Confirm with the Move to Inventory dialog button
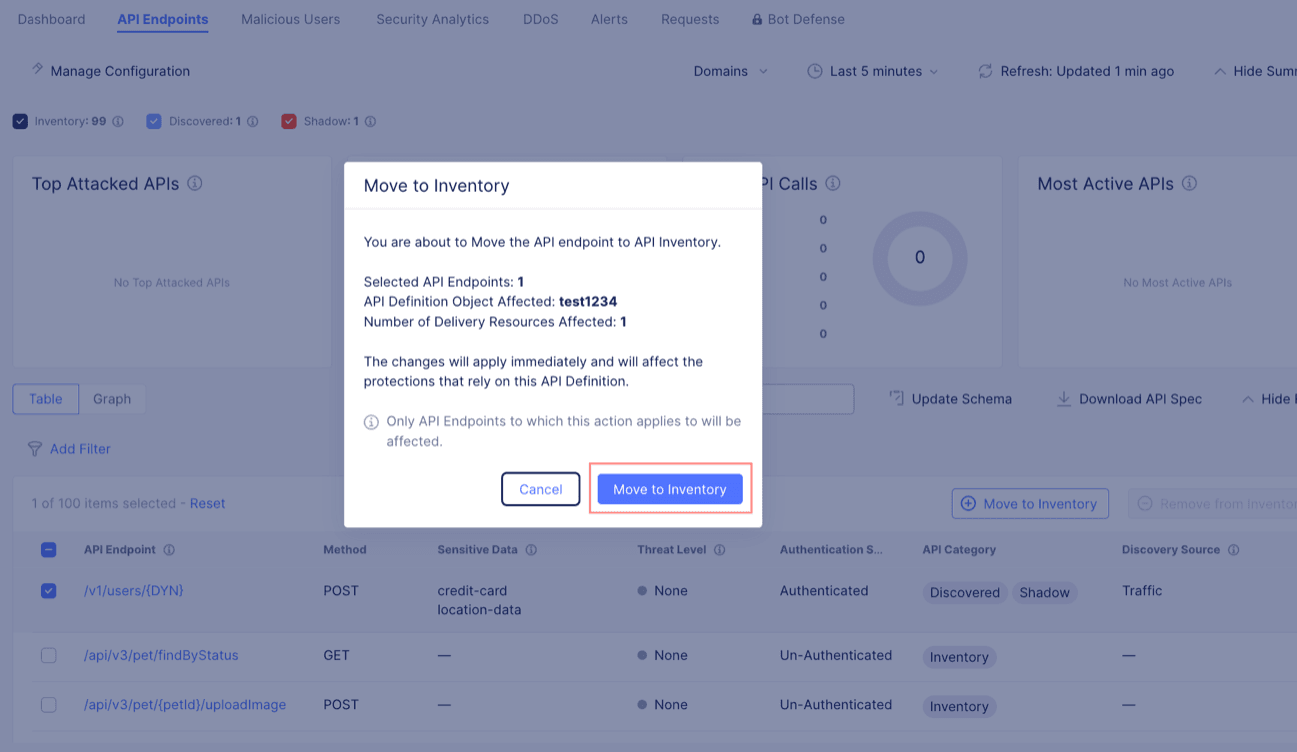The image size is (1297, 752). click(669, 489)
